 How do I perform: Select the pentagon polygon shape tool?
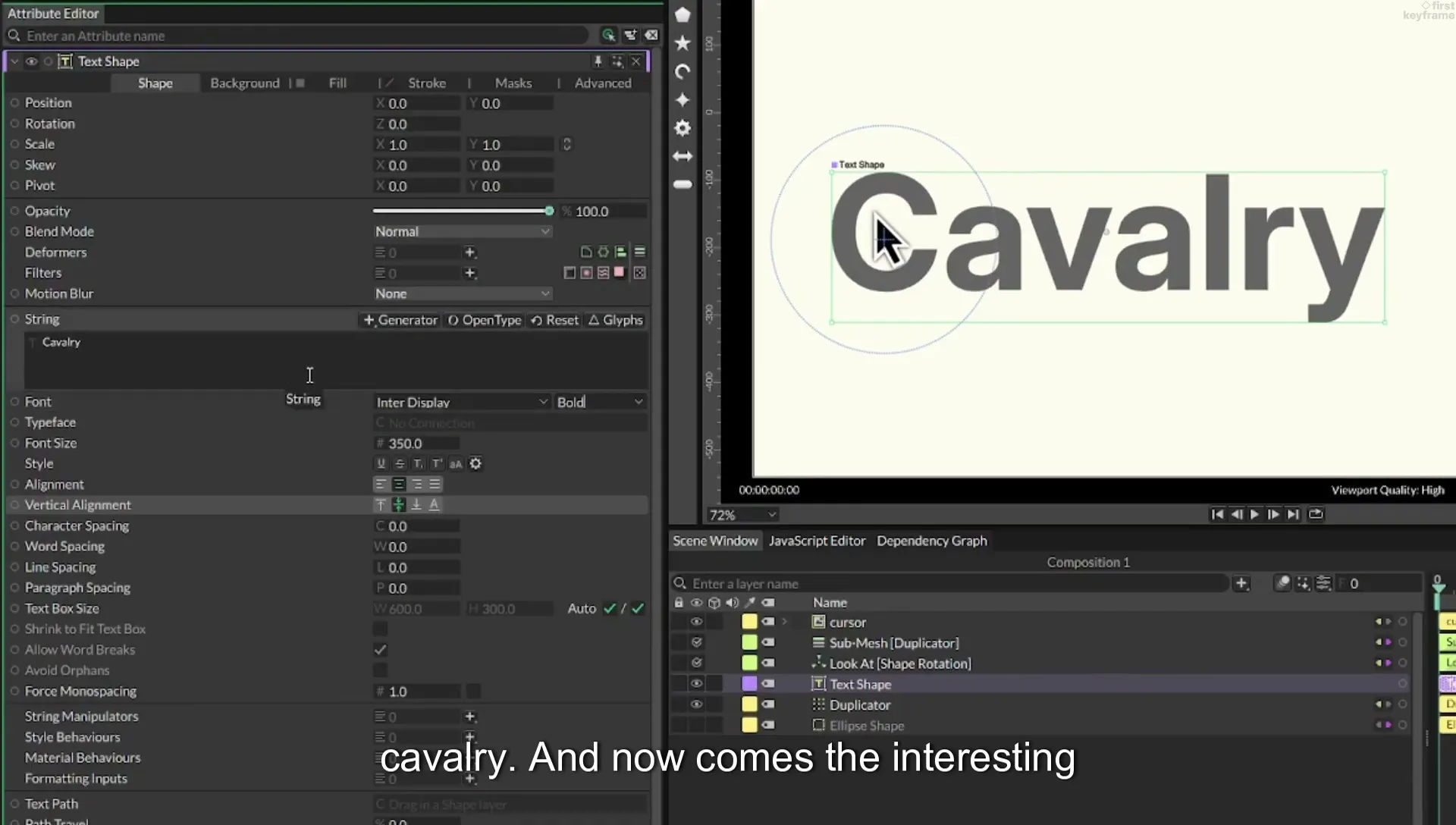(x=682, y=14)
